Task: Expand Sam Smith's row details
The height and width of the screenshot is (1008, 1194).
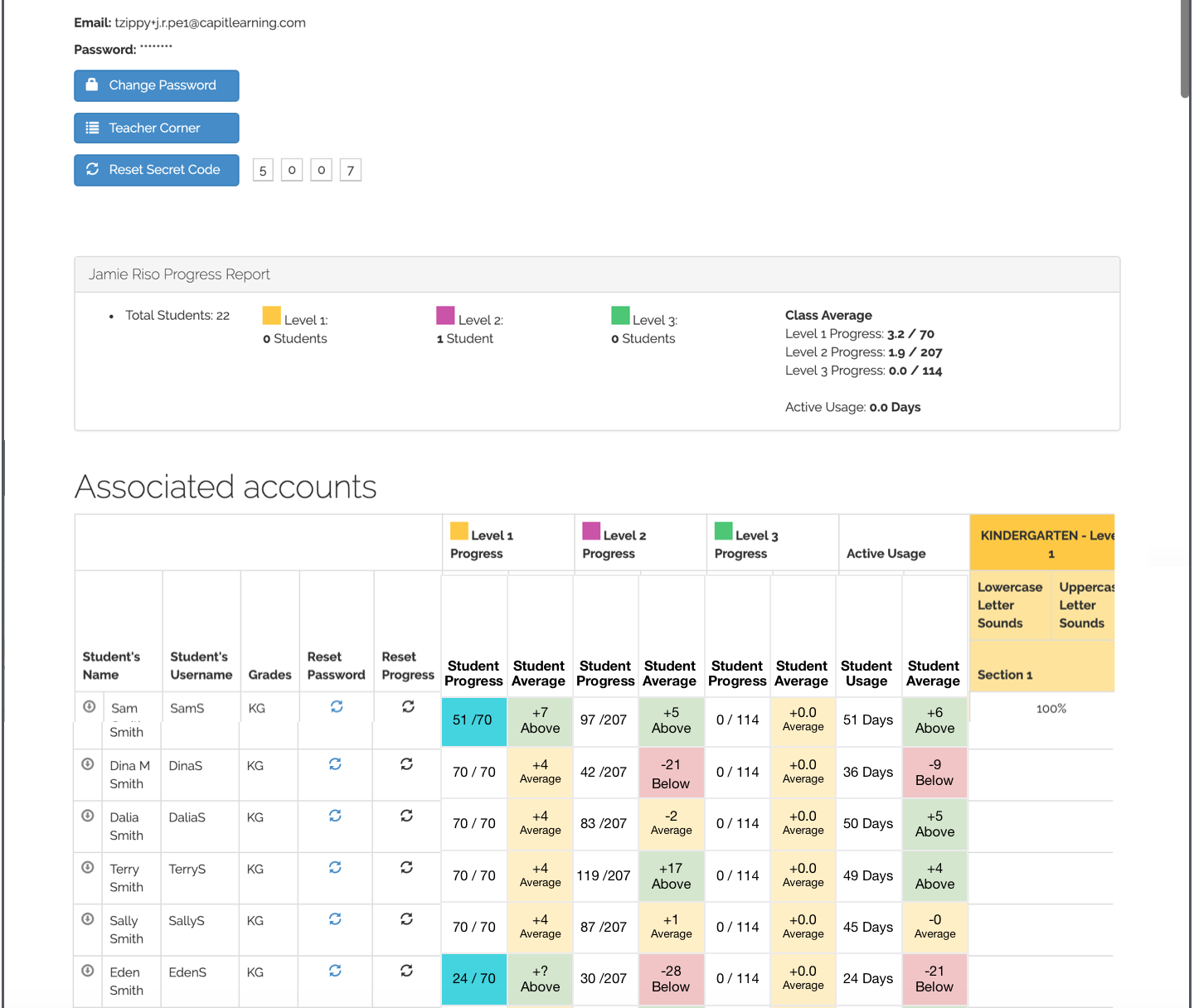Action: point(89,706)
